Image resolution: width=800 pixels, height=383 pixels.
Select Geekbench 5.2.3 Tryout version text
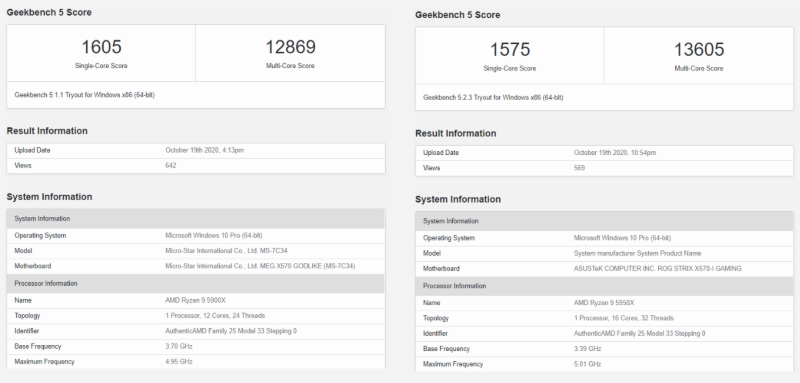[x=493, y=97]
